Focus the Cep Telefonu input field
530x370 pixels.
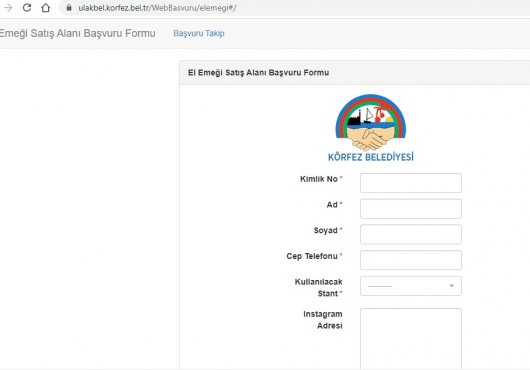[411, 260]
